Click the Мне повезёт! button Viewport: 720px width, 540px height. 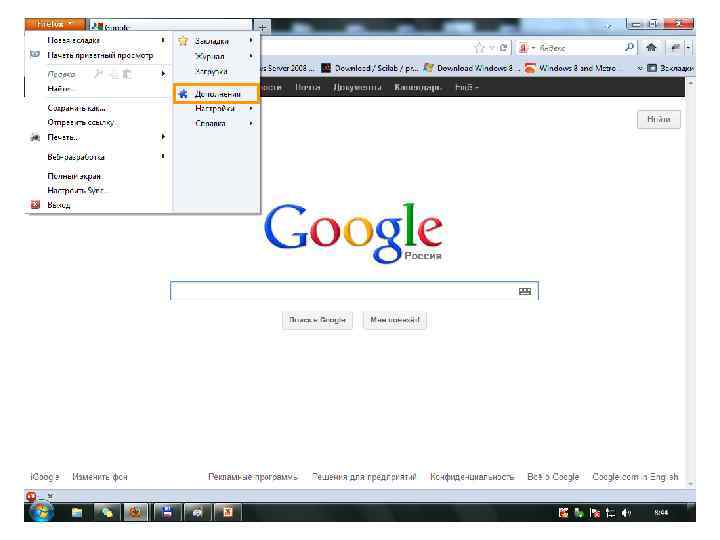[395, 320]
